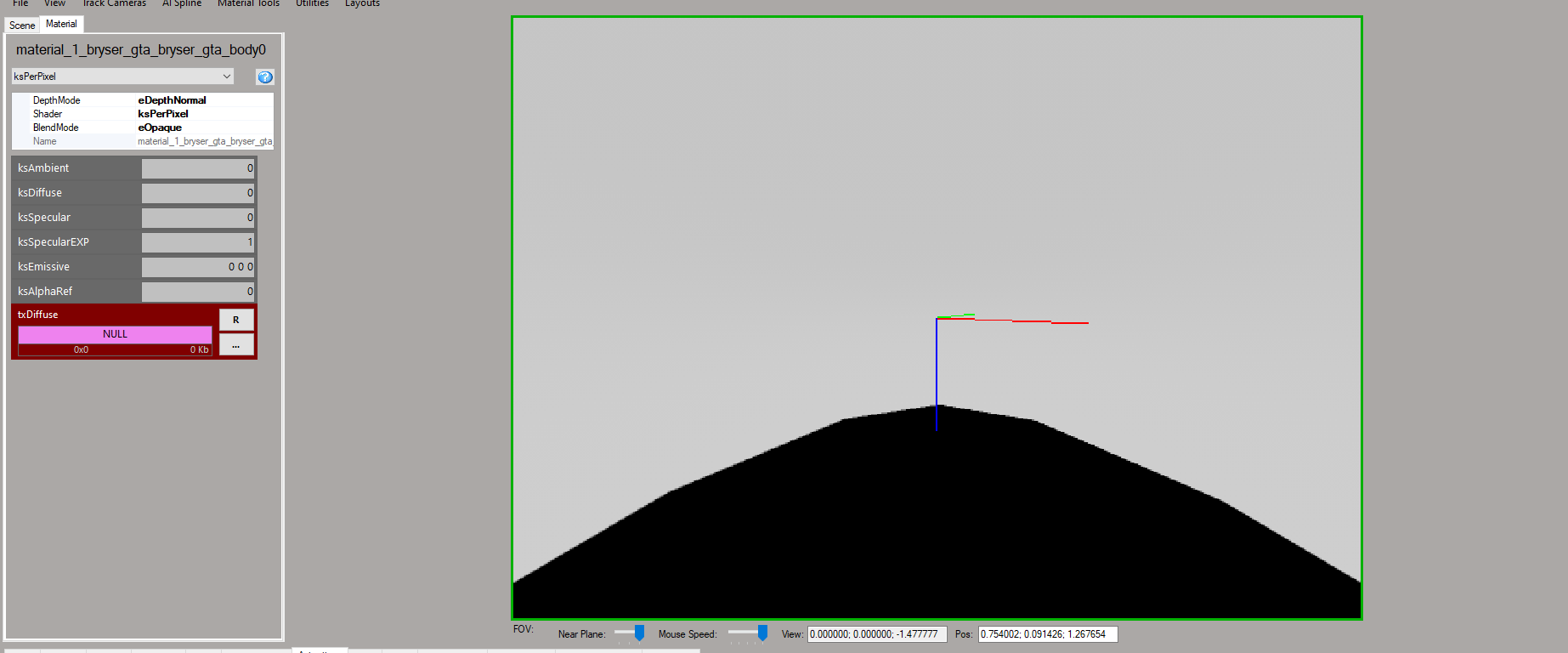The height and width of the screenshot is (653, 1568).
Task: Open the Material Tools menu
Action: [x=248, y=4]
